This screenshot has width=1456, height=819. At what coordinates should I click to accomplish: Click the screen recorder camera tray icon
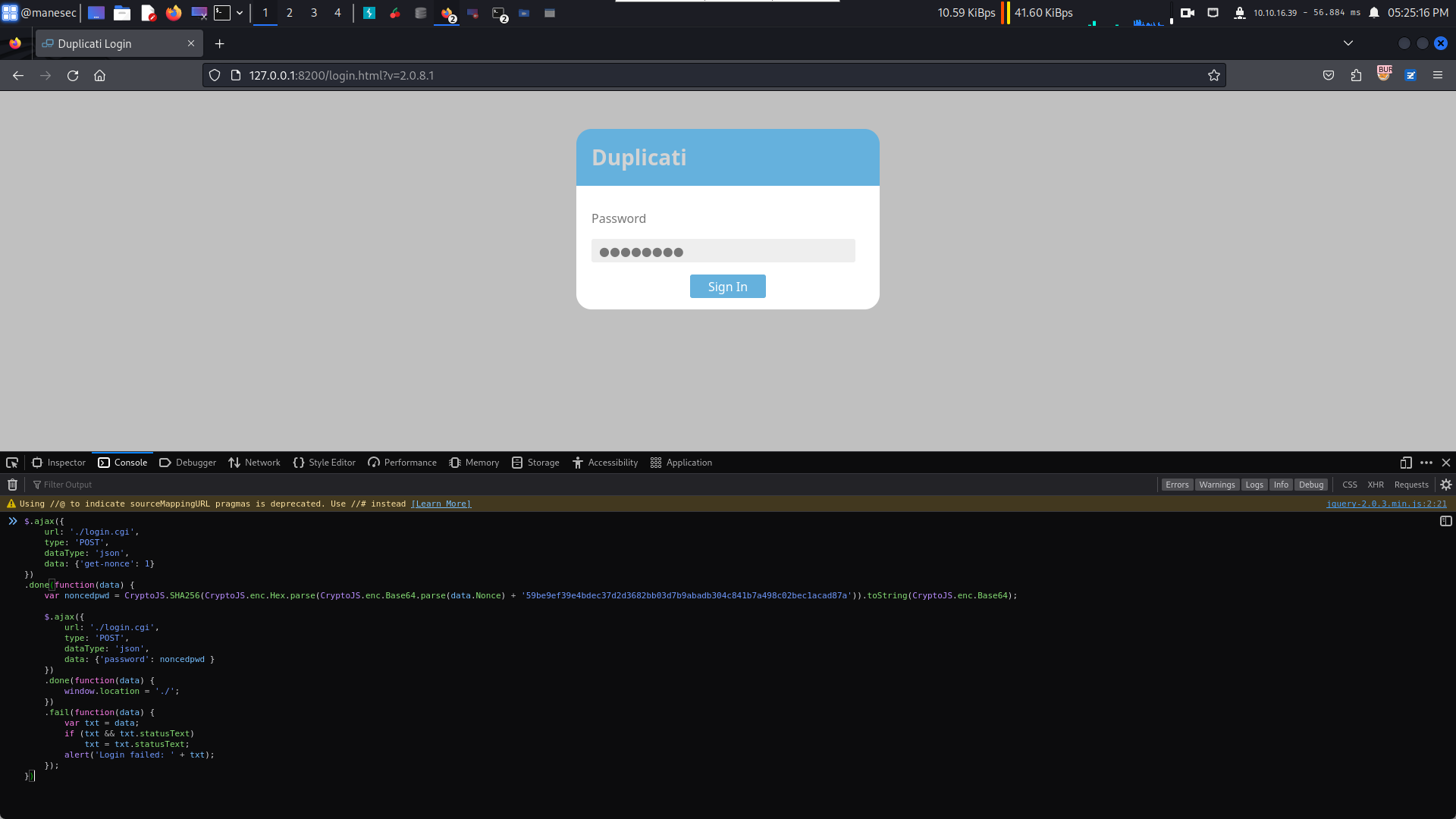pyautogui.click(x=1188, y=13)
